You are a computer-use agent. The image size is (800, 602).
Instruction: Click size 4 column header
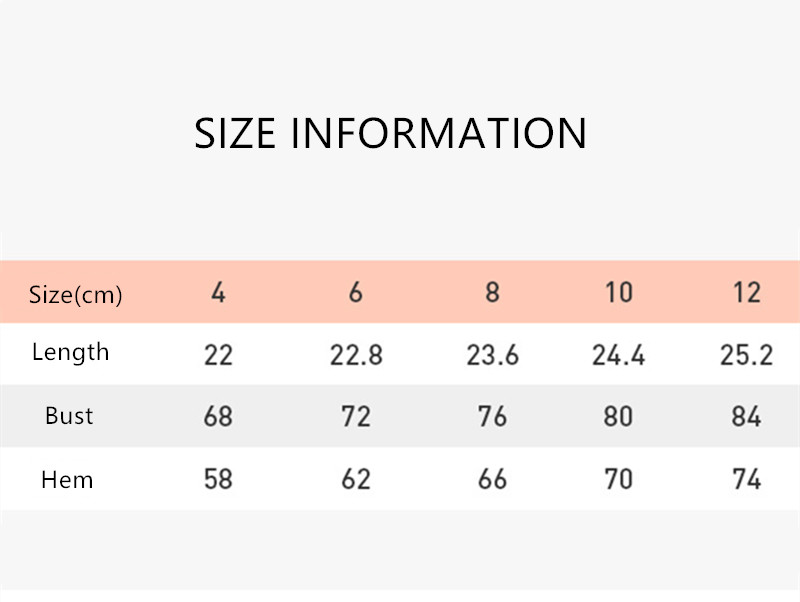pyautogui.click(x=218, y=293)
